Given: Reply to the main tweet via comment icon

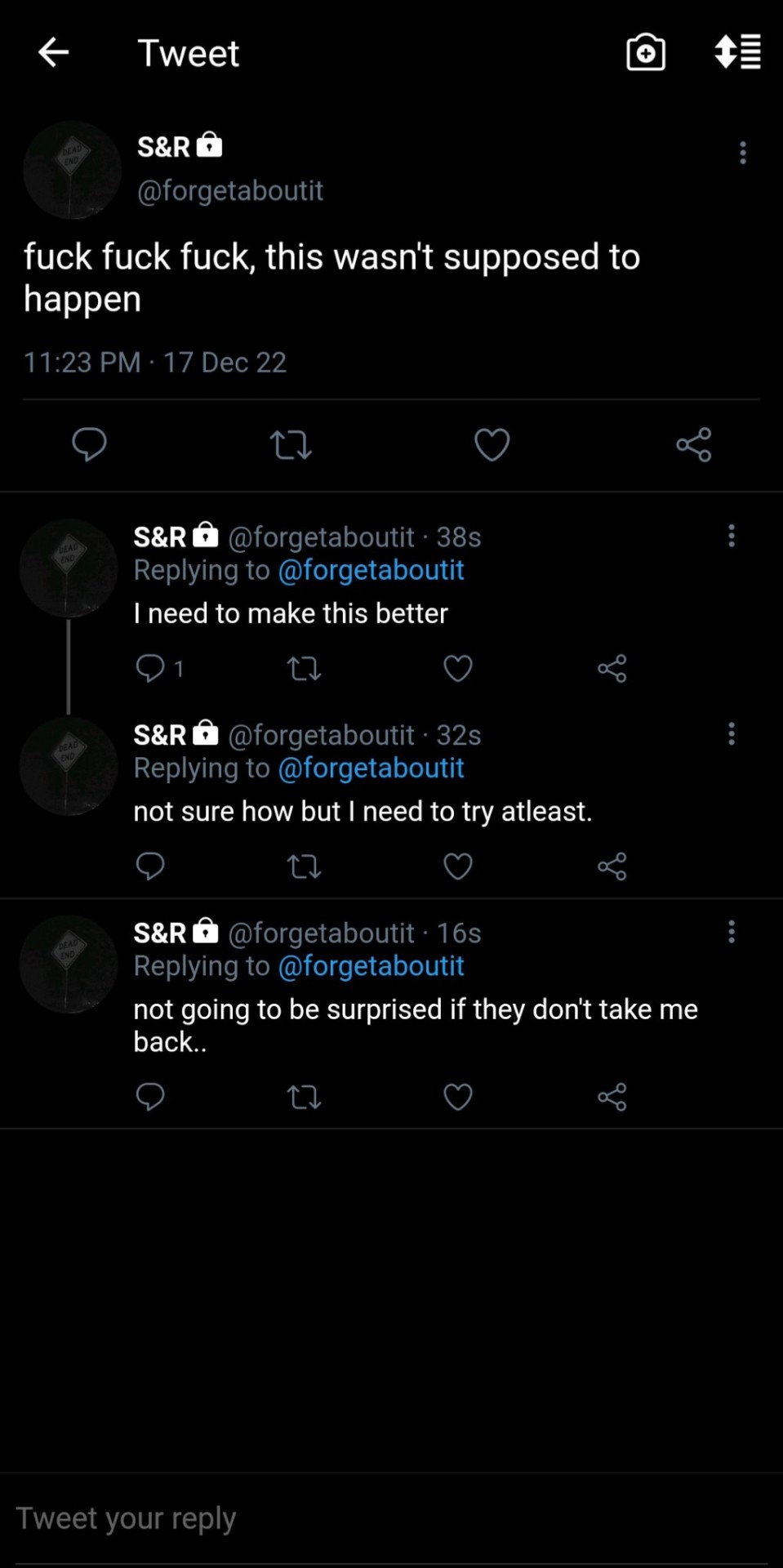Looking at the screenshot, I should pos(89,444).
